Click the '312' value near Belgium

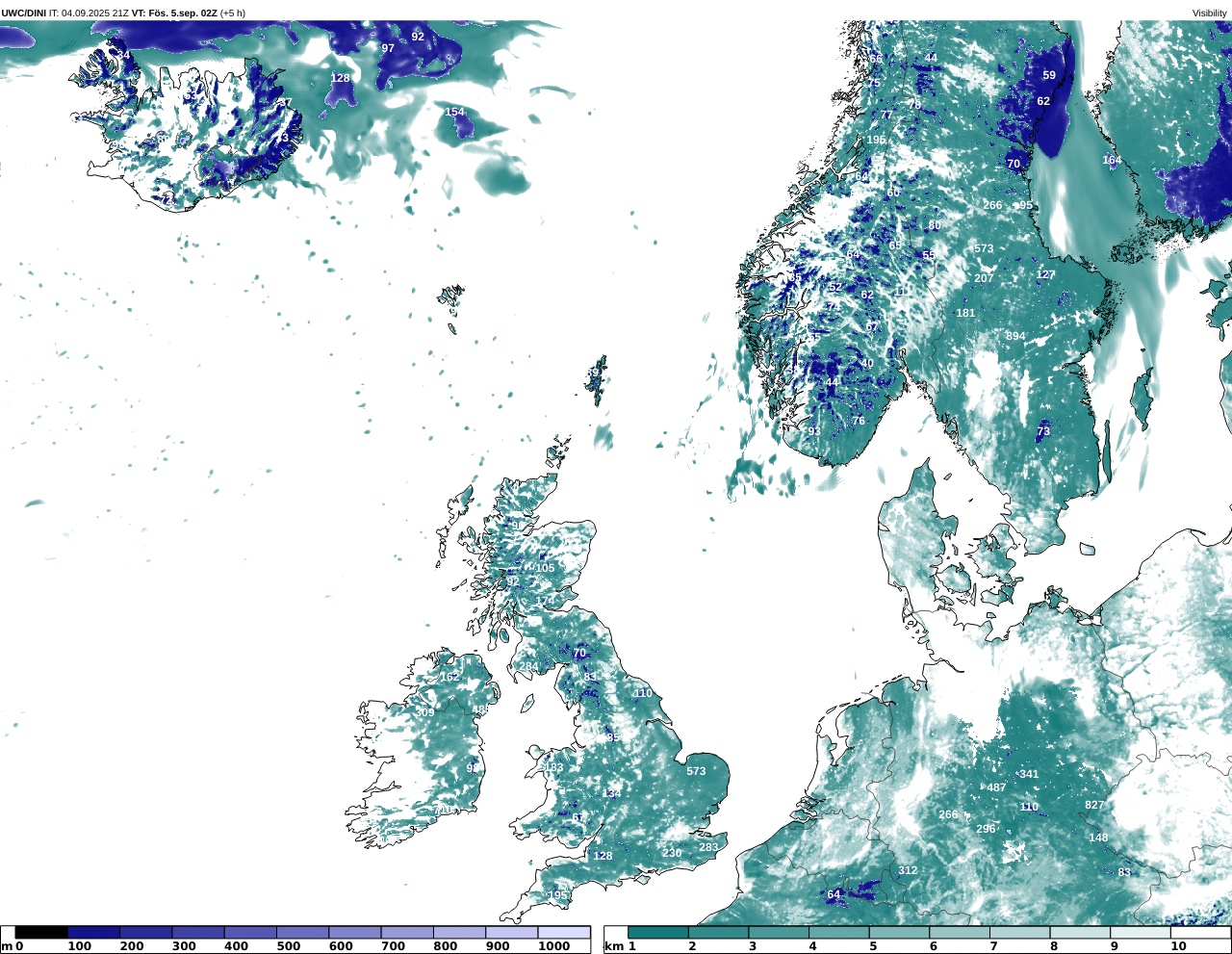coord(908,870)
